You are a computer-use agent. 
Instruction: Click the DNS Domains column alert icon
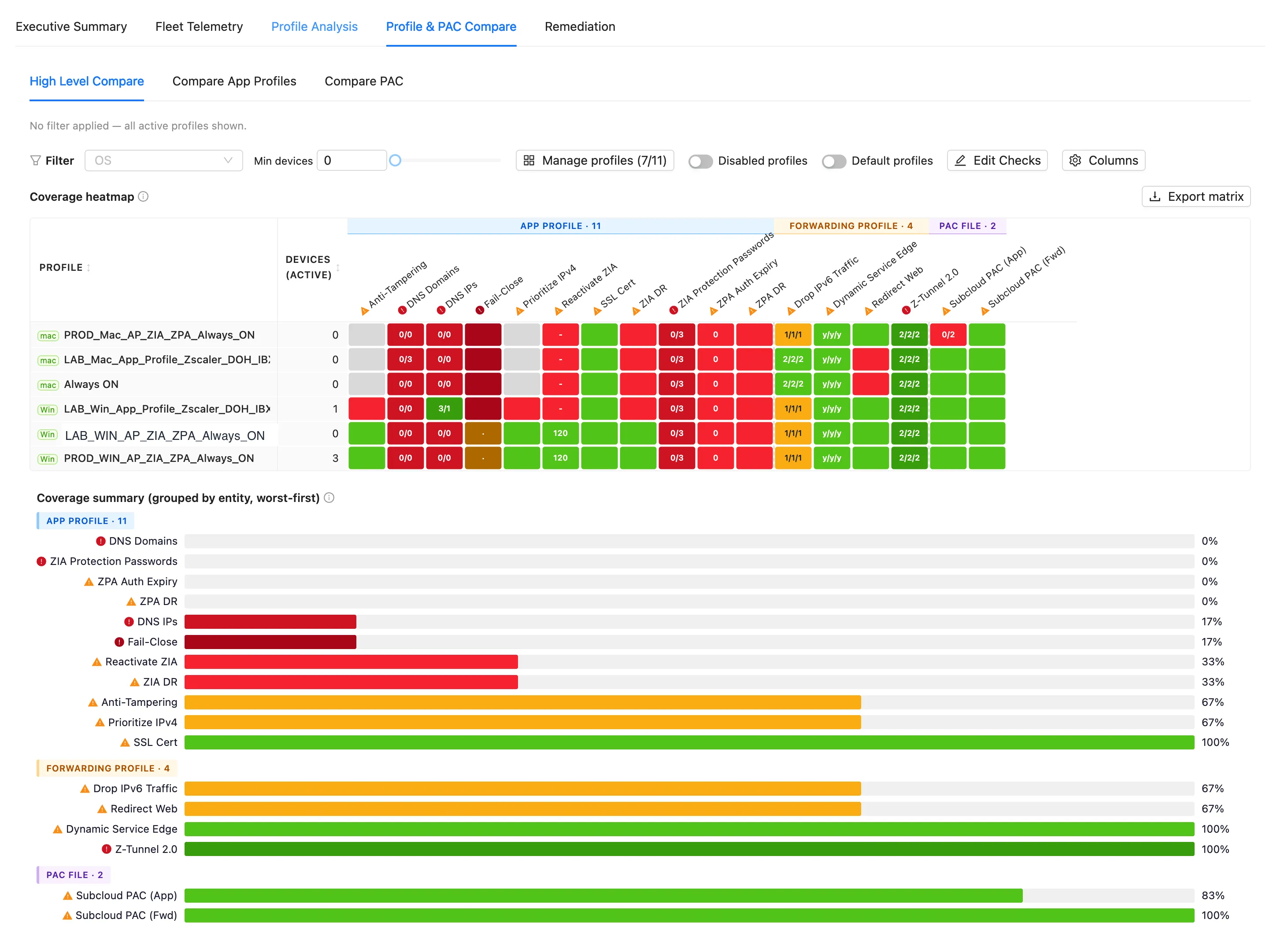(402, 310)
